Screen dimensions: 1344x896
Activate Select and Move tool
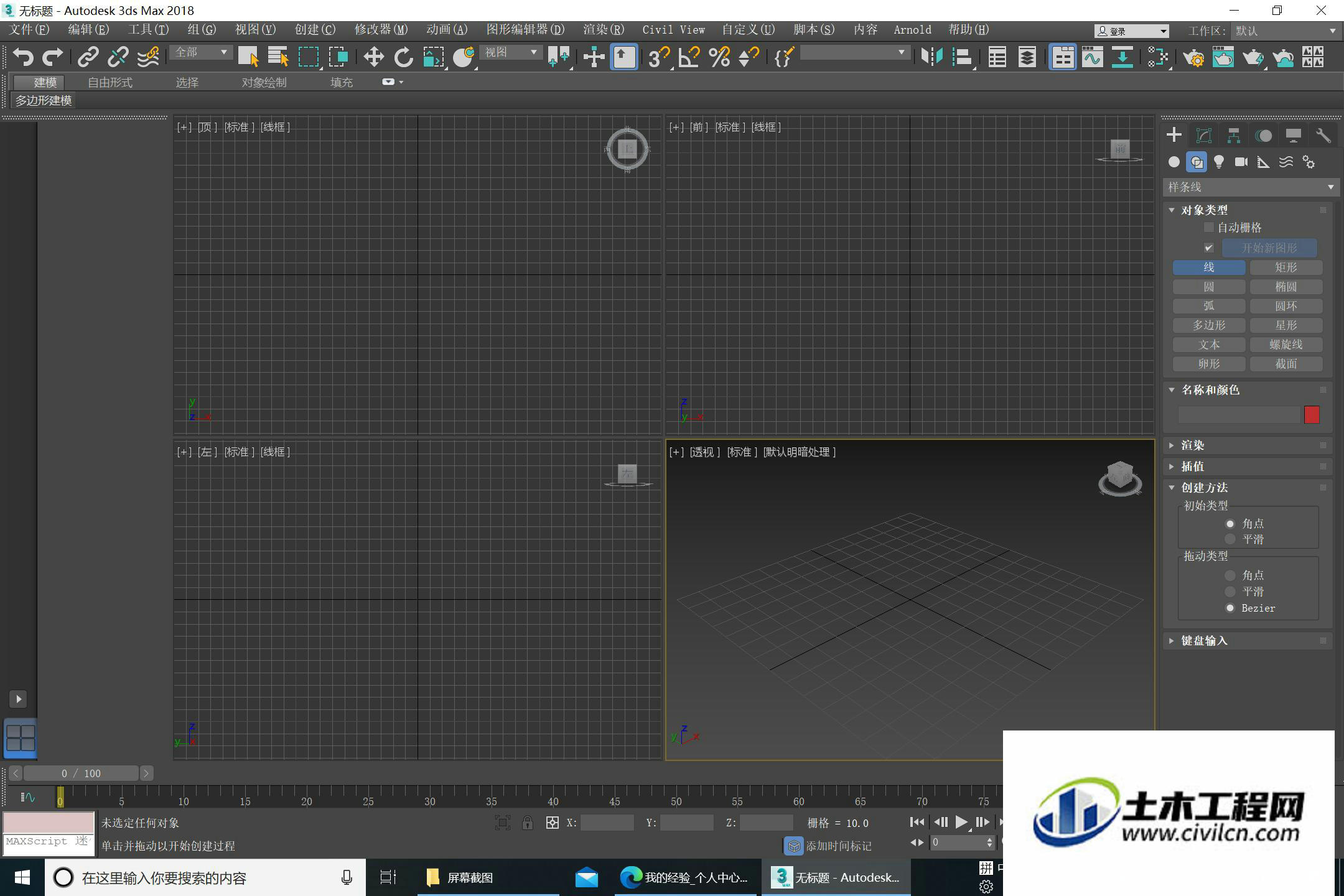373,57
